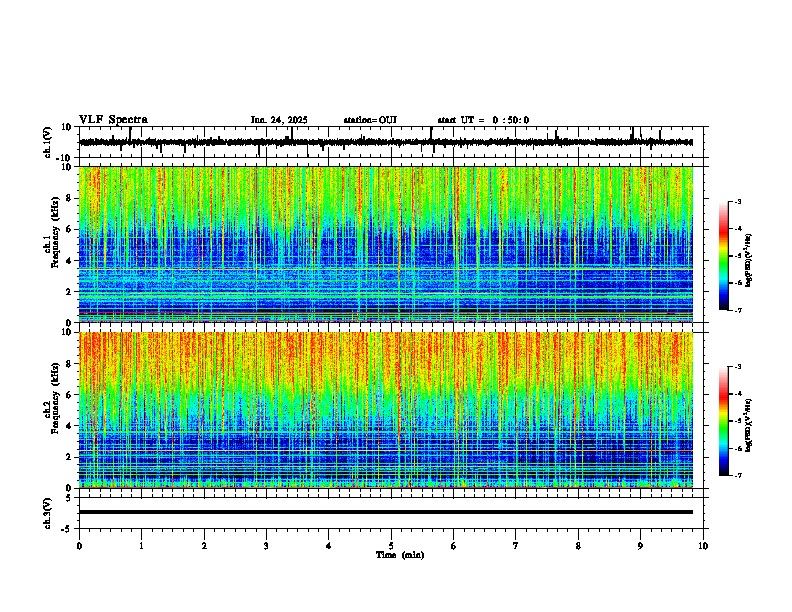Click time axis tick label '6'
This screenshot has width=792, height=612.
[x=454, y=546]
